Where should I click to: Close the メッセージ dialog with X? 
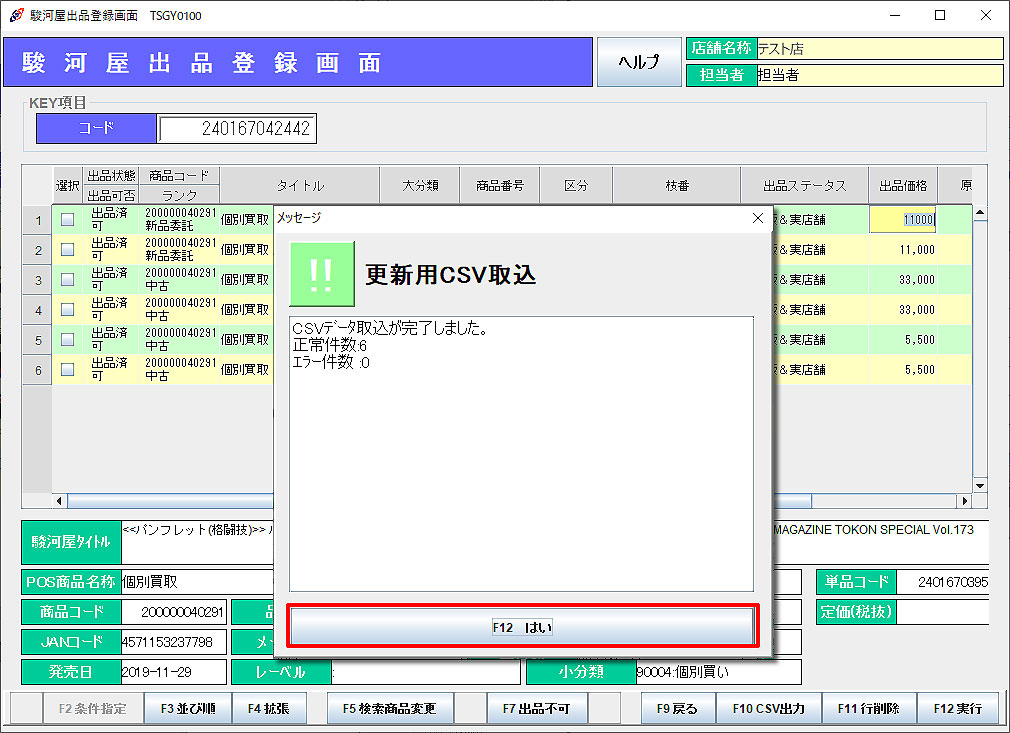(757, 217)
